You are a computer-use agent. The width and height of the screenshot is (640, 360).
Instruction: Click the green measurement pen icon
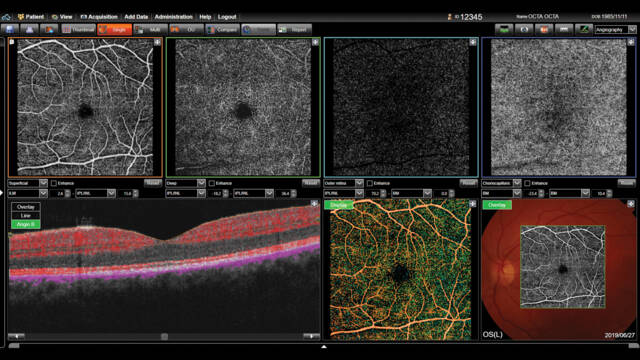(x=584, y=29)
